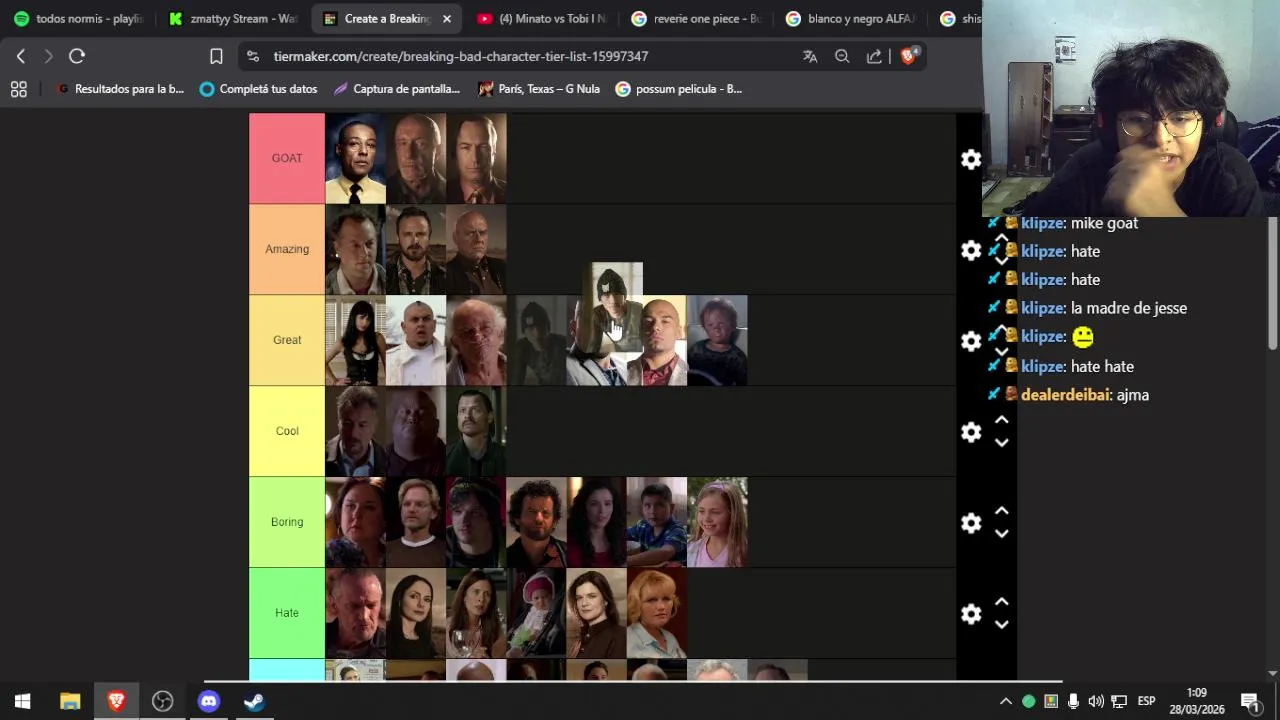
Task: Move the Hate tier row down
Action: point(1001,625)
